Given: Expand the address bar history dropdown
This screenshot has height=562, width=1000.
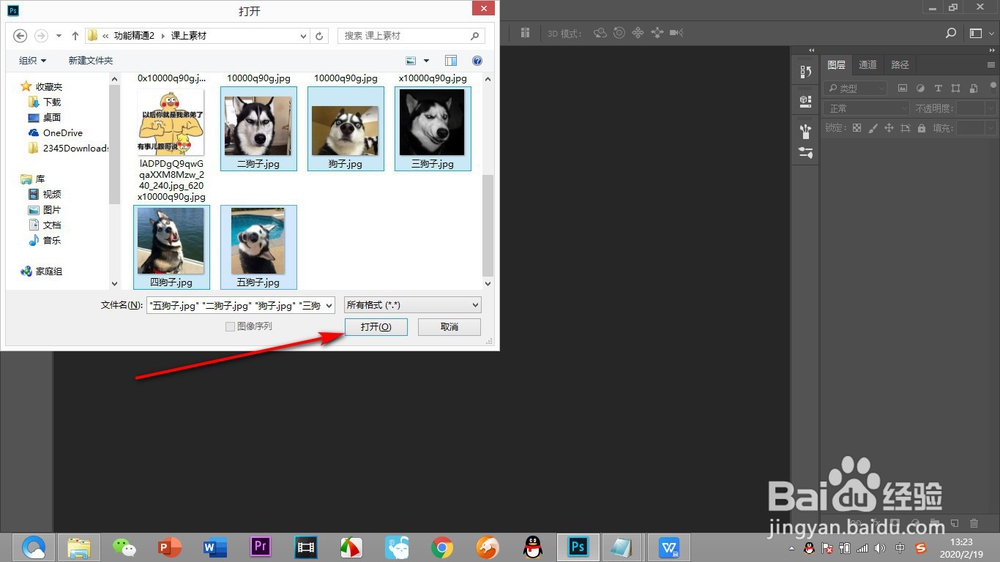Looking at the screenshot, I should [304, 36].
